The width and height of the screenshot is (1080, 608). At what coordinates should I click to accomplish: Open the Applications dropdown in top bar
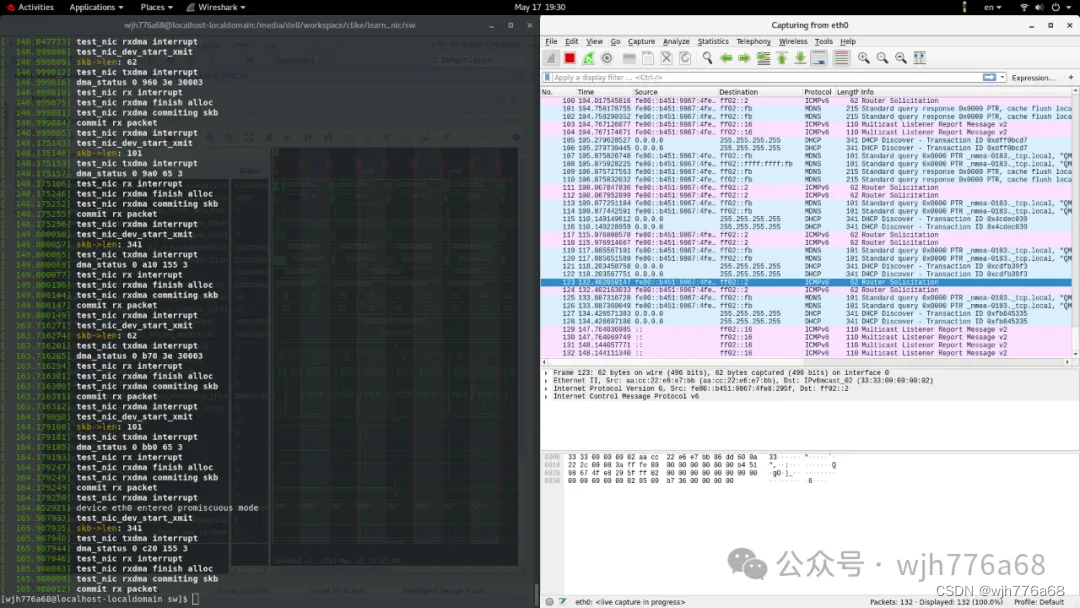96,7
